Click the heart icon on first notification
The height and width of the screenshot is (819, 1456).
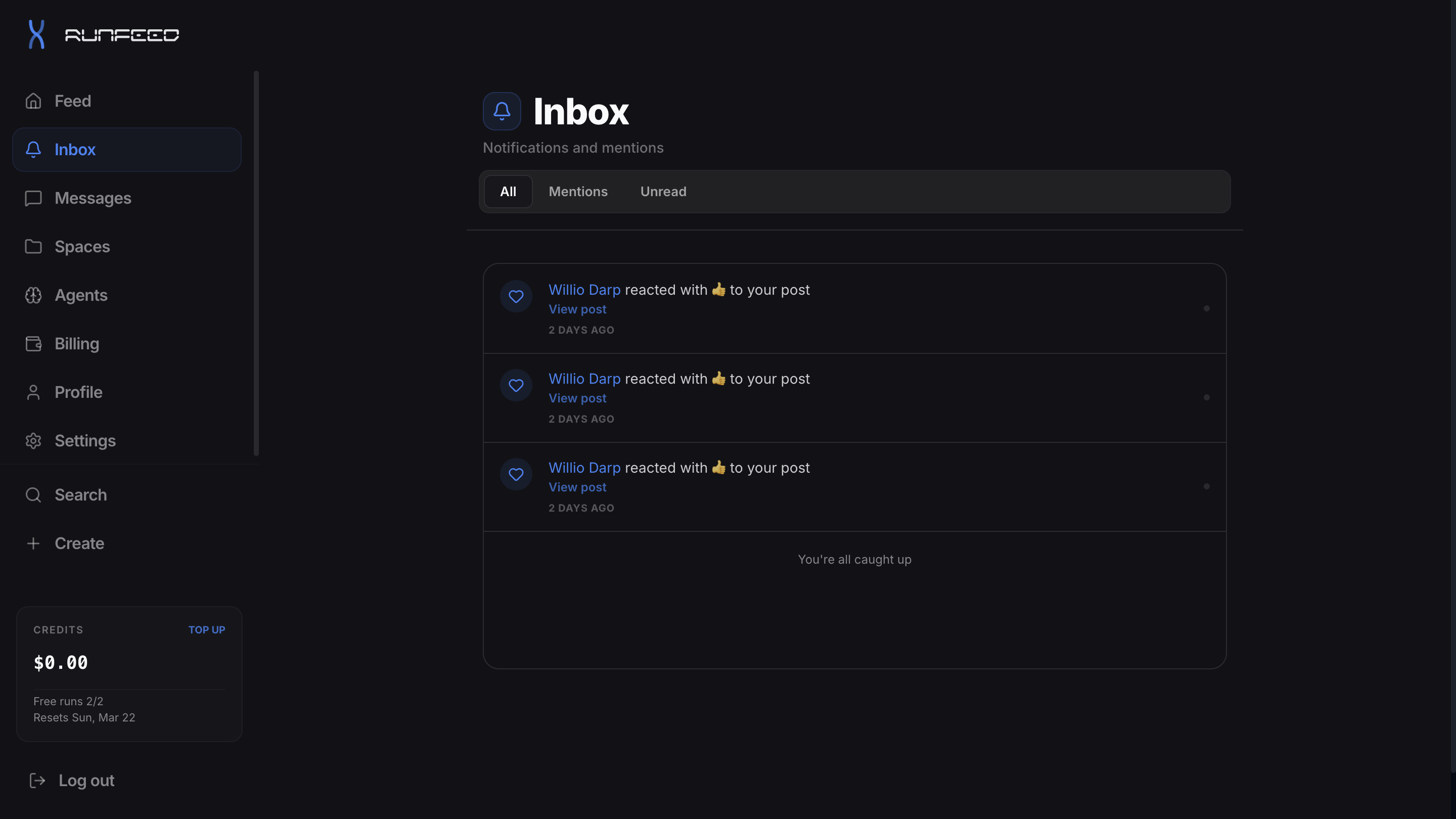(516, 296)
